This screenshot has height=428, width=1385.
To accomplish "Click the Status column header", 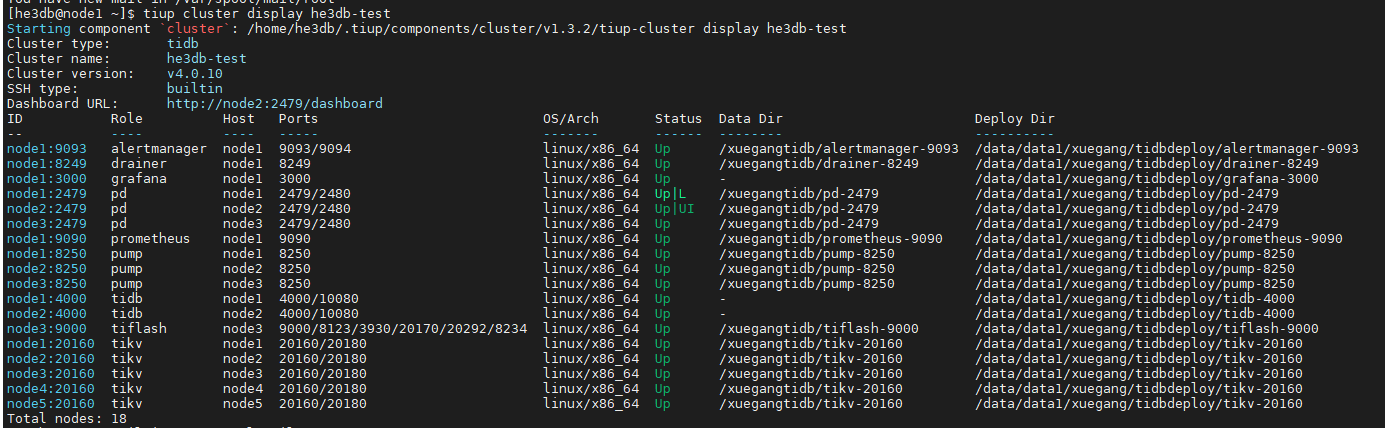I will (x=678, y=119).
